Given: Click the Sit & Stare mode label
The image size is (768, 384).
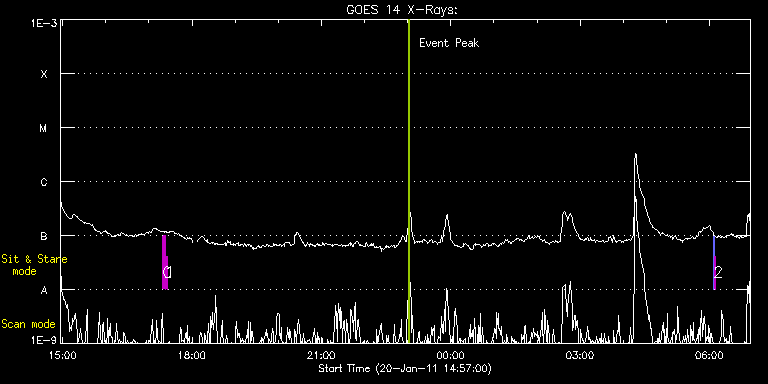Looking at the screenshot, I should point(34,265).
